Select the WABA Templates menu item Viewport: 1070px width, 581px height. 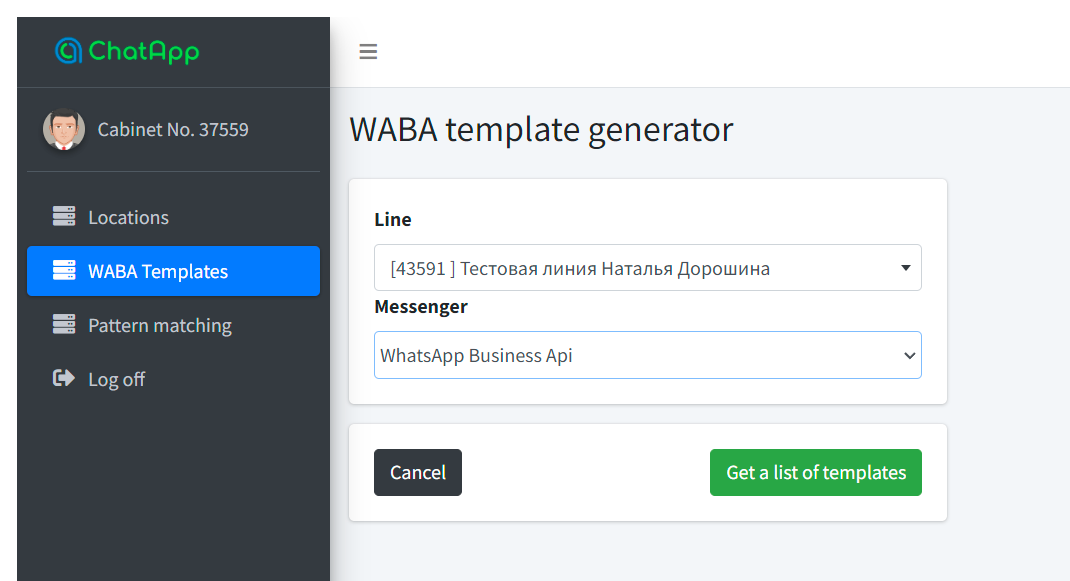point(158,271)
